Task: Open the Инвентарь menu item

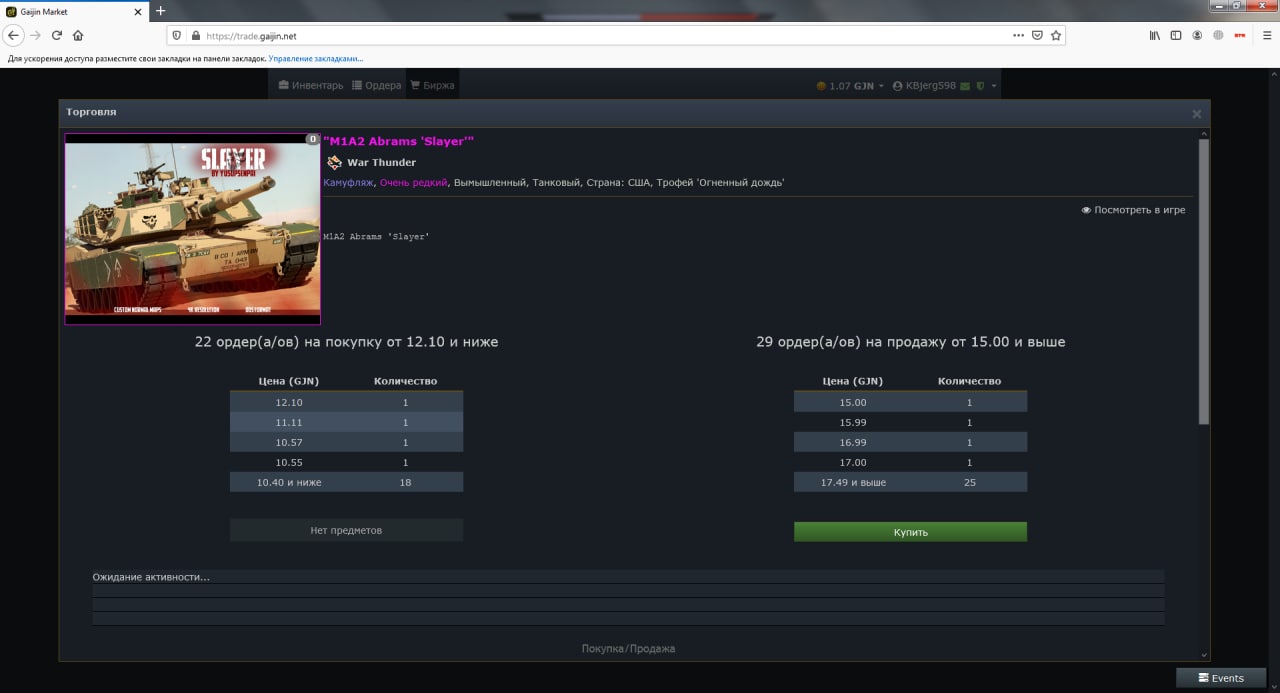Action: [x=311, y=85]
